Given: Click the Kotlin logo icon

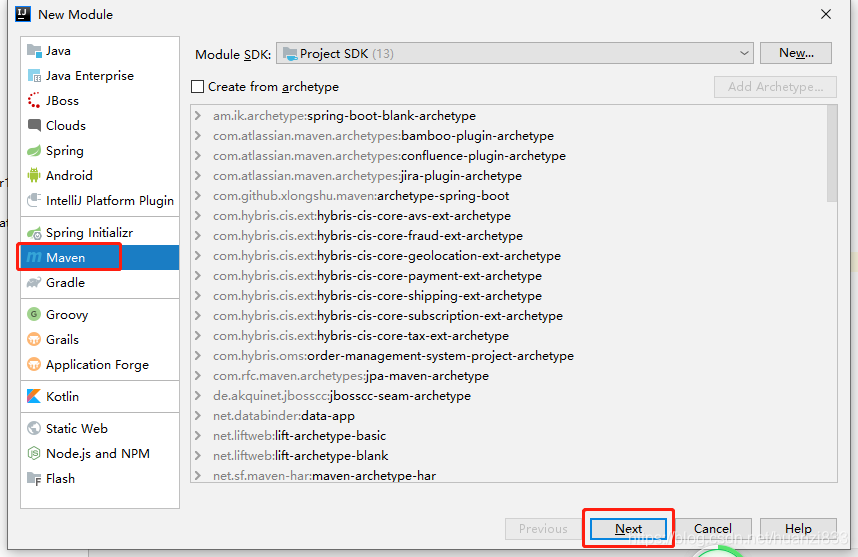Looking at the screenshot, I should [34, 396].
